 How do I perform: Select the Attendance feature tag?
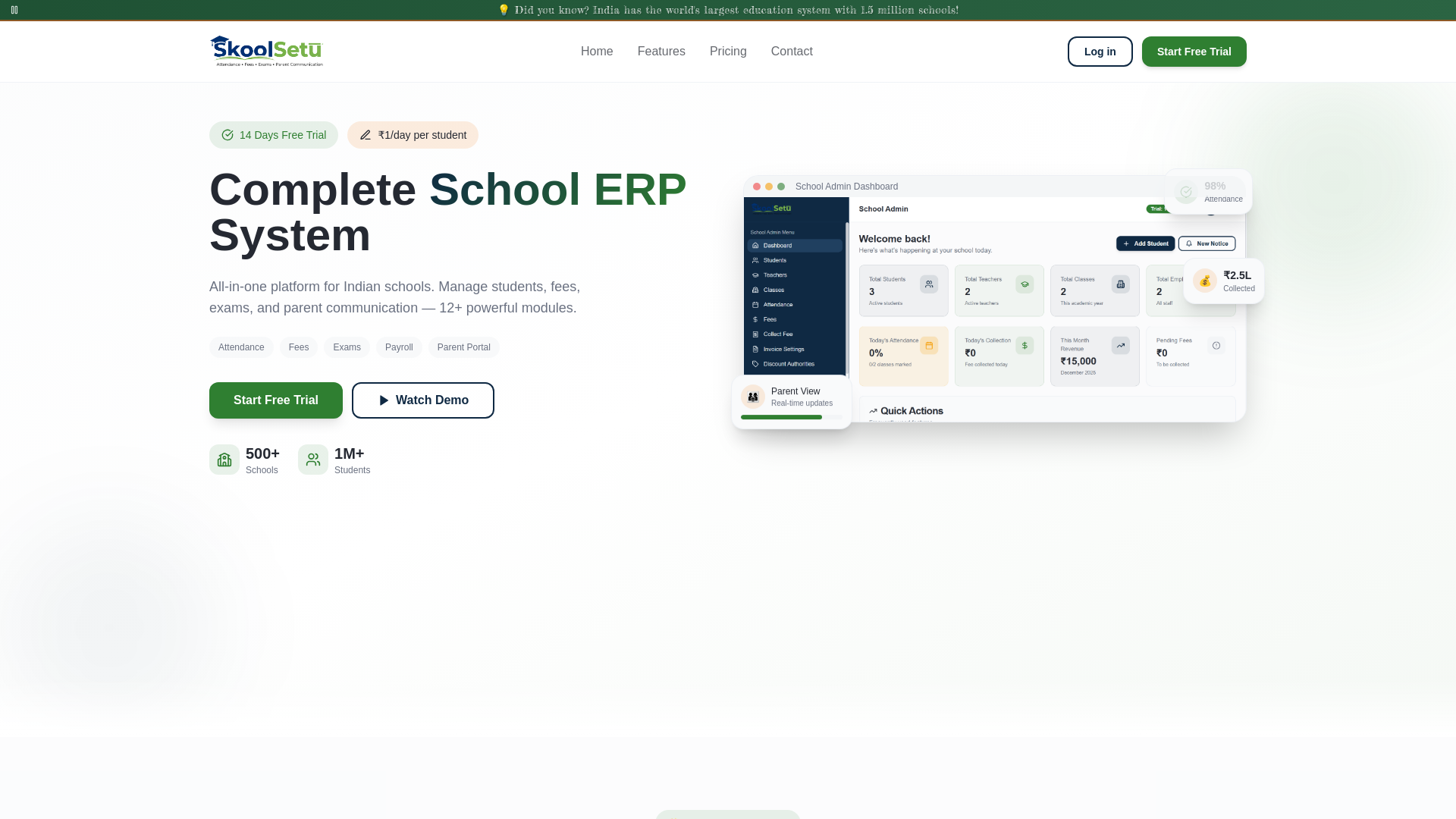pyautogui.click(x=241, y=347)
